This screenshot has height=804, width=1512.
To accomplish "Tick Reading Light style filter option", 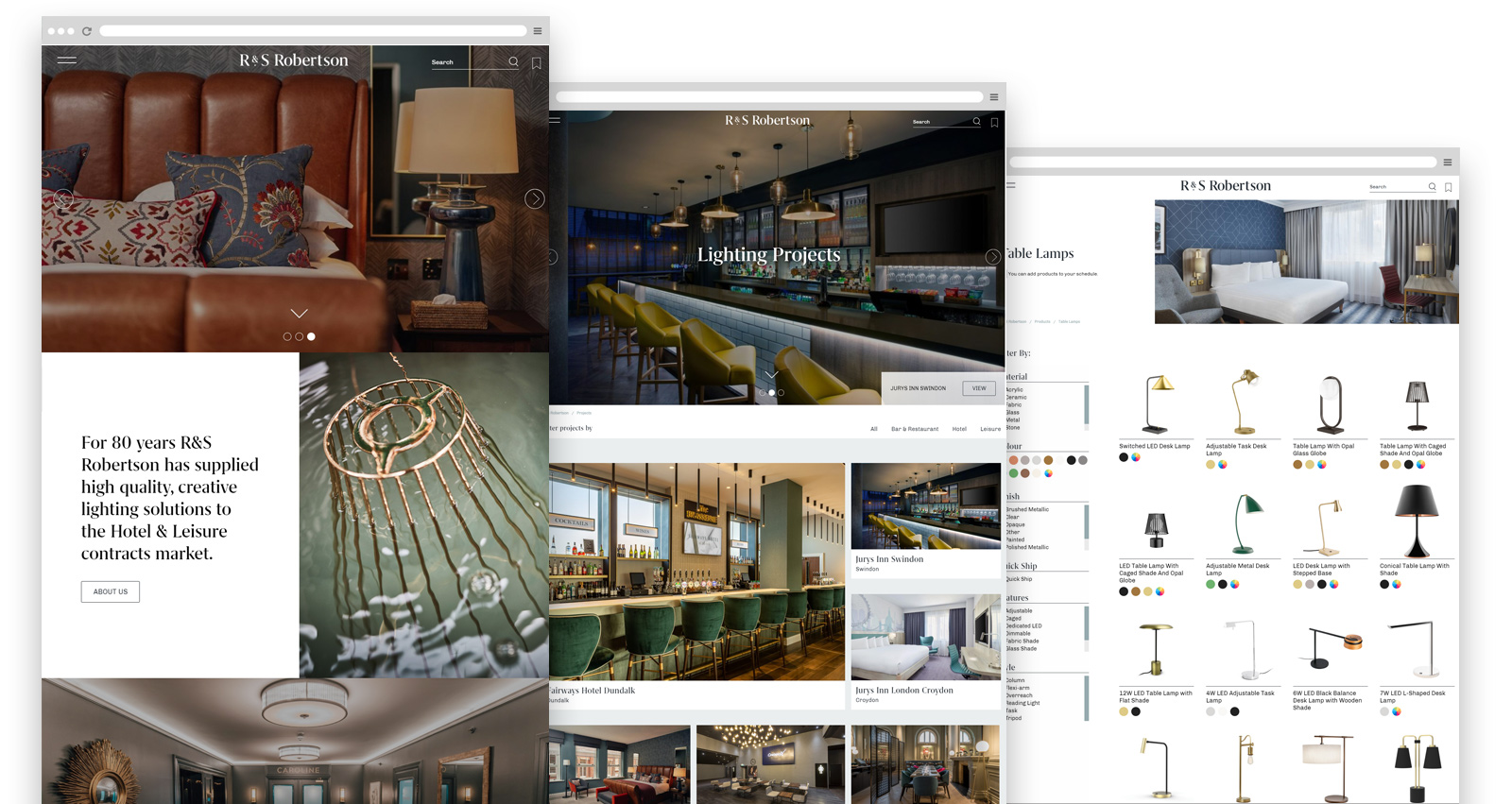I will point(1022,703).
